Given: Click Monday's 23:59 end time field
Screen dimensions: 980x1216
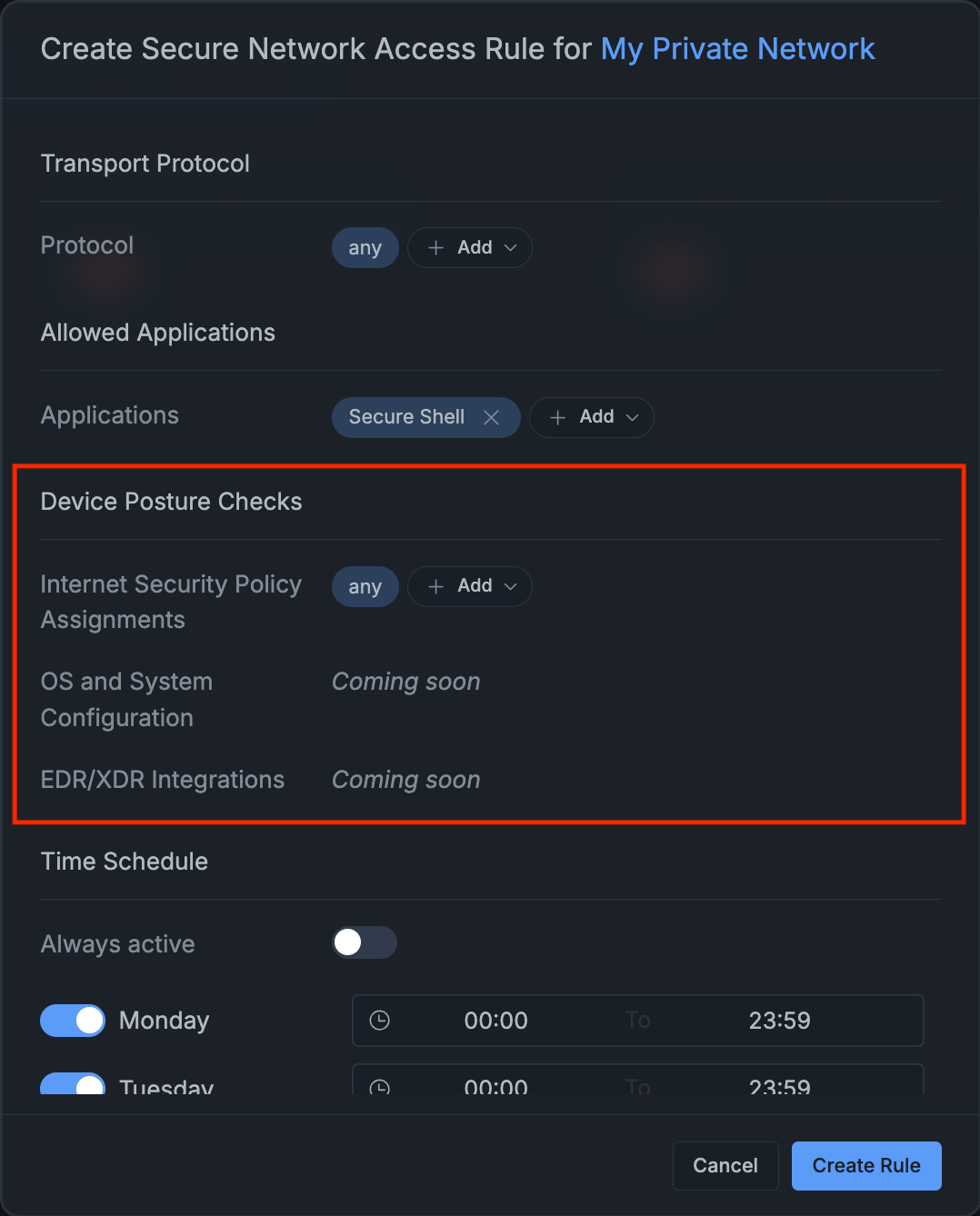Looking at the screenshot, I should point(779,1021).
